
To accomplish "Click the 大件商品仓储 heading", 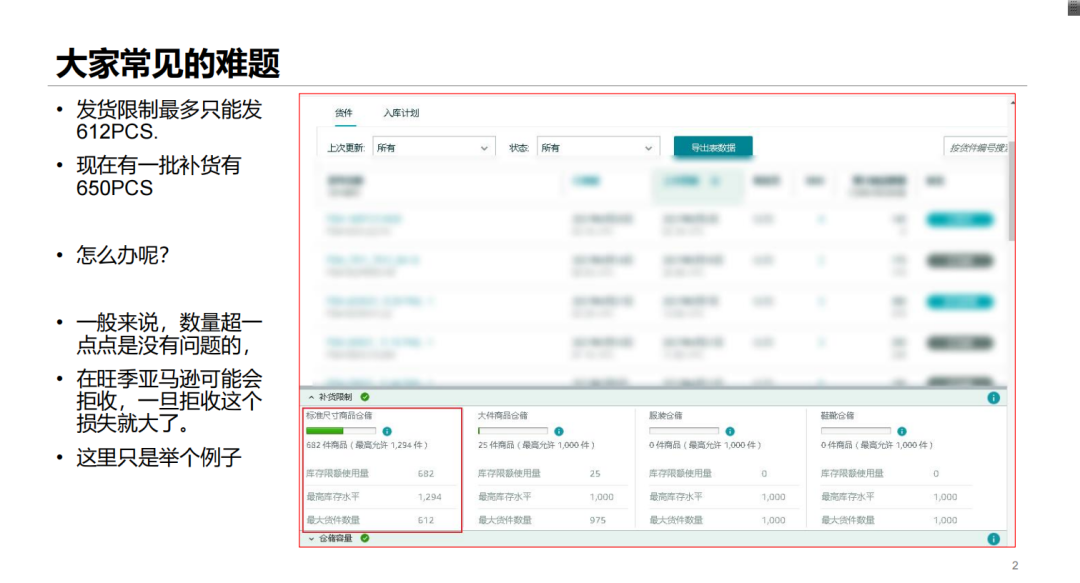I will click(x=503, y=416).
